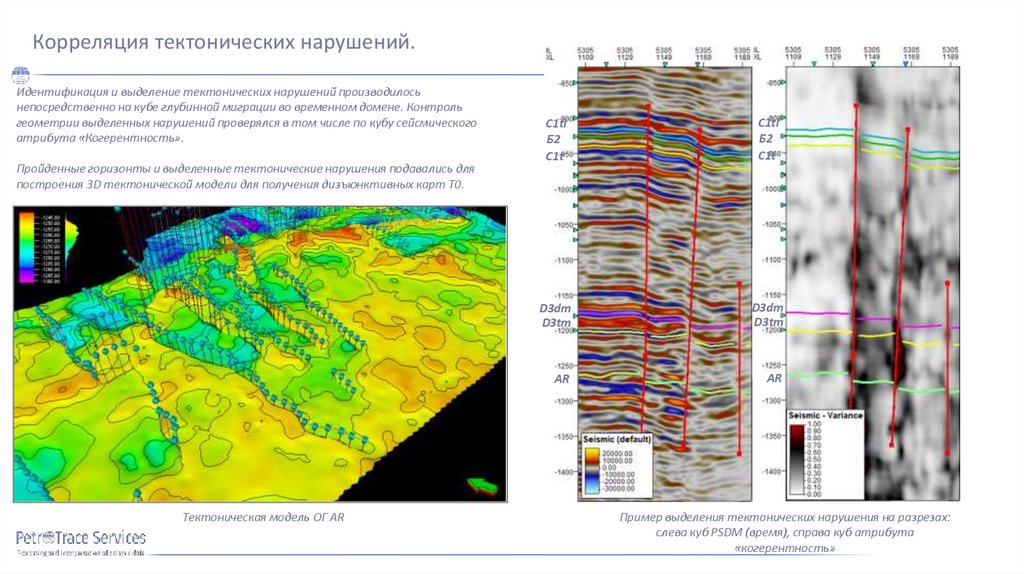Click the 1.00 value in variance legend
Image resolution: width=1024 pixels, height=574 pixels.
pos(814,424)
